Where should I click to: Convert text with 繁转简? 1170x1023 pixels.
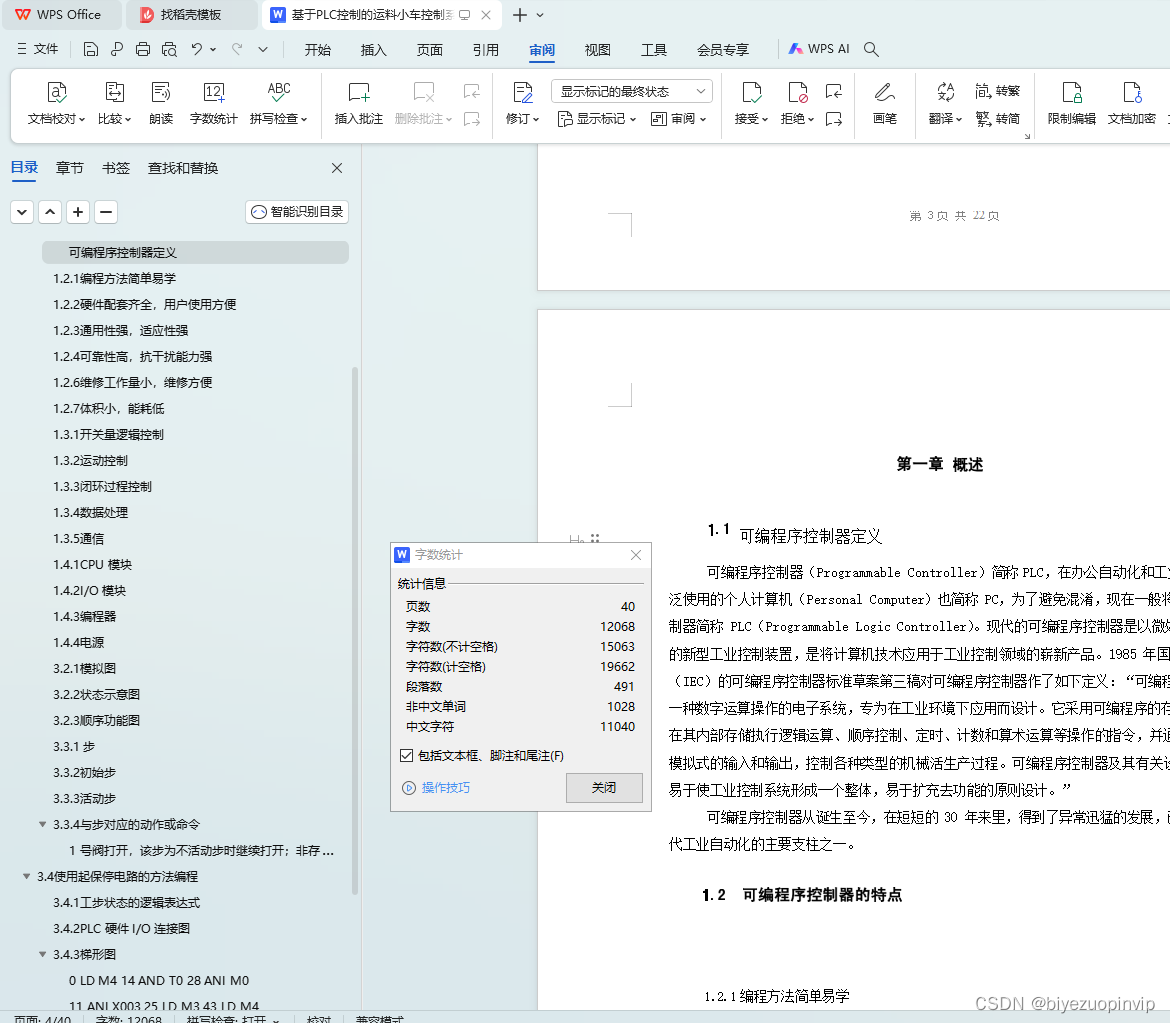998,119
